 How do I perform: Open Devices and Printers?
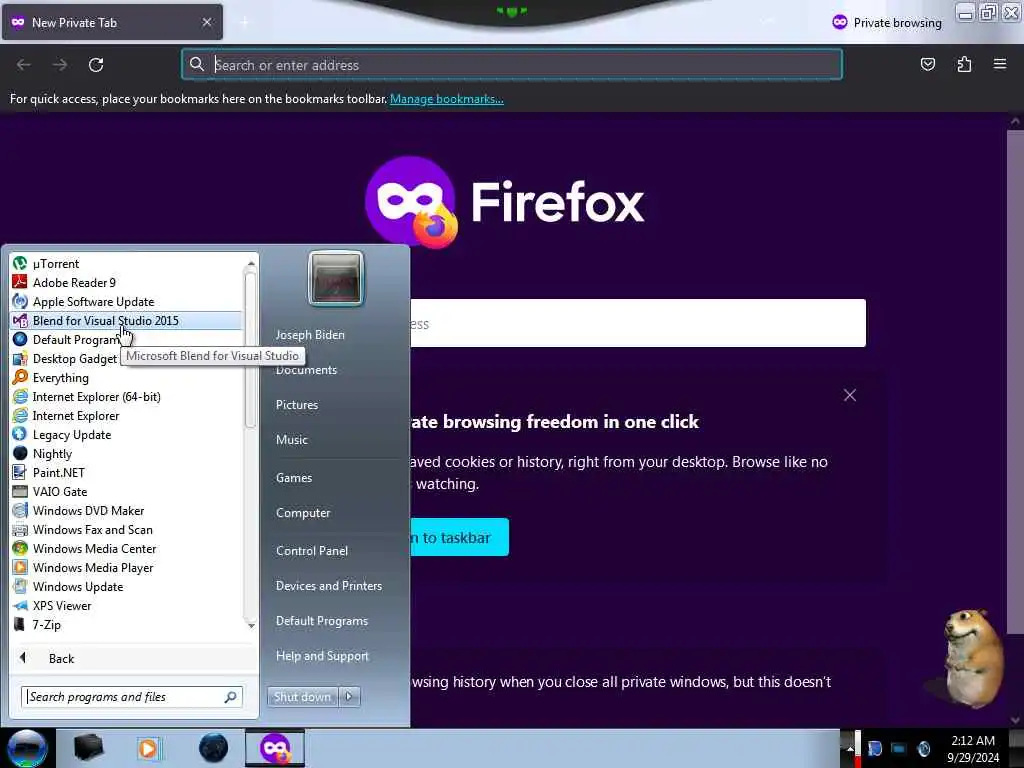[329, 586]
